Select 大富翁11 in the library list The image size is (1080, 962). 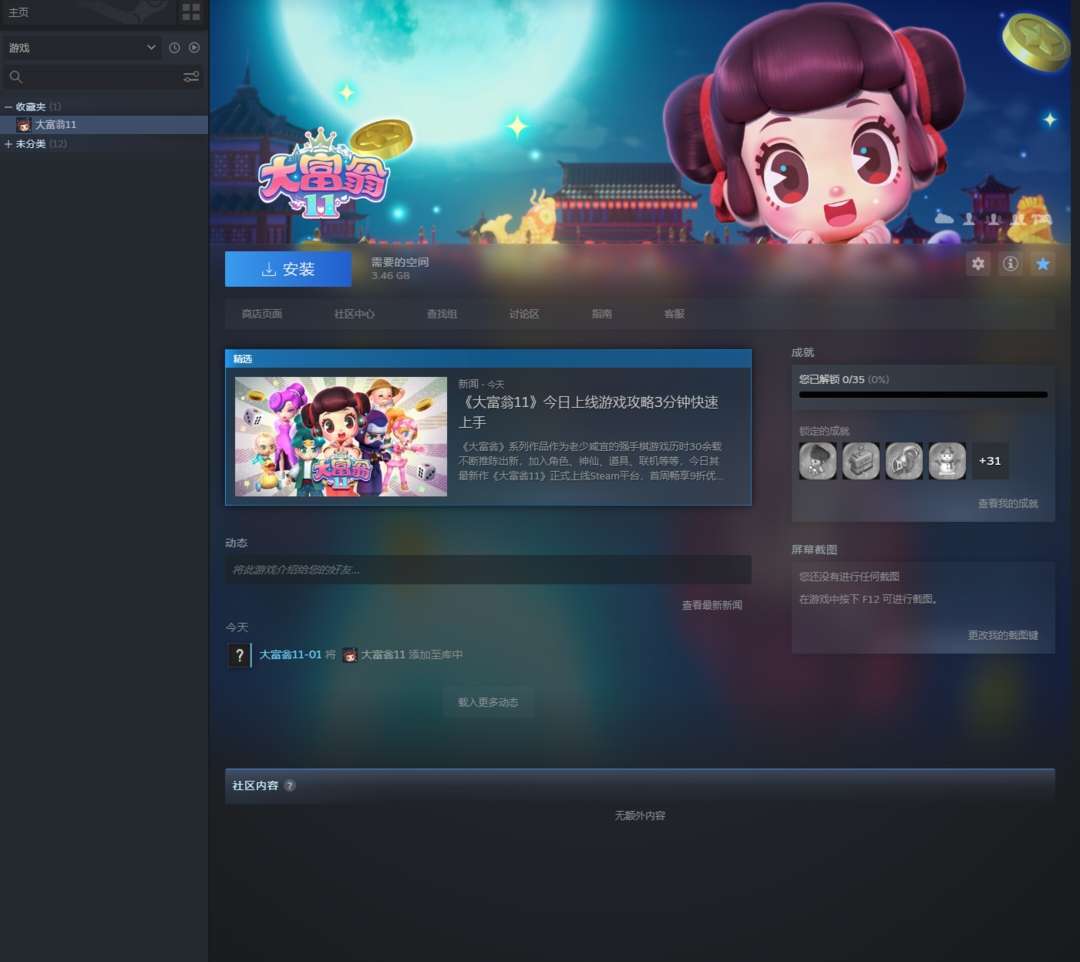[x=104, y=125]
